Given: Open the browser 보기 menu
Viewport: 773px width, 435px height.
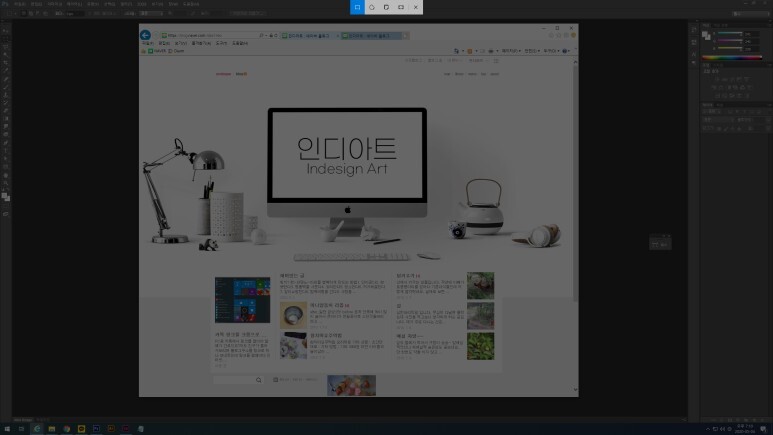Looking at the screenshot, I should 180,43.
